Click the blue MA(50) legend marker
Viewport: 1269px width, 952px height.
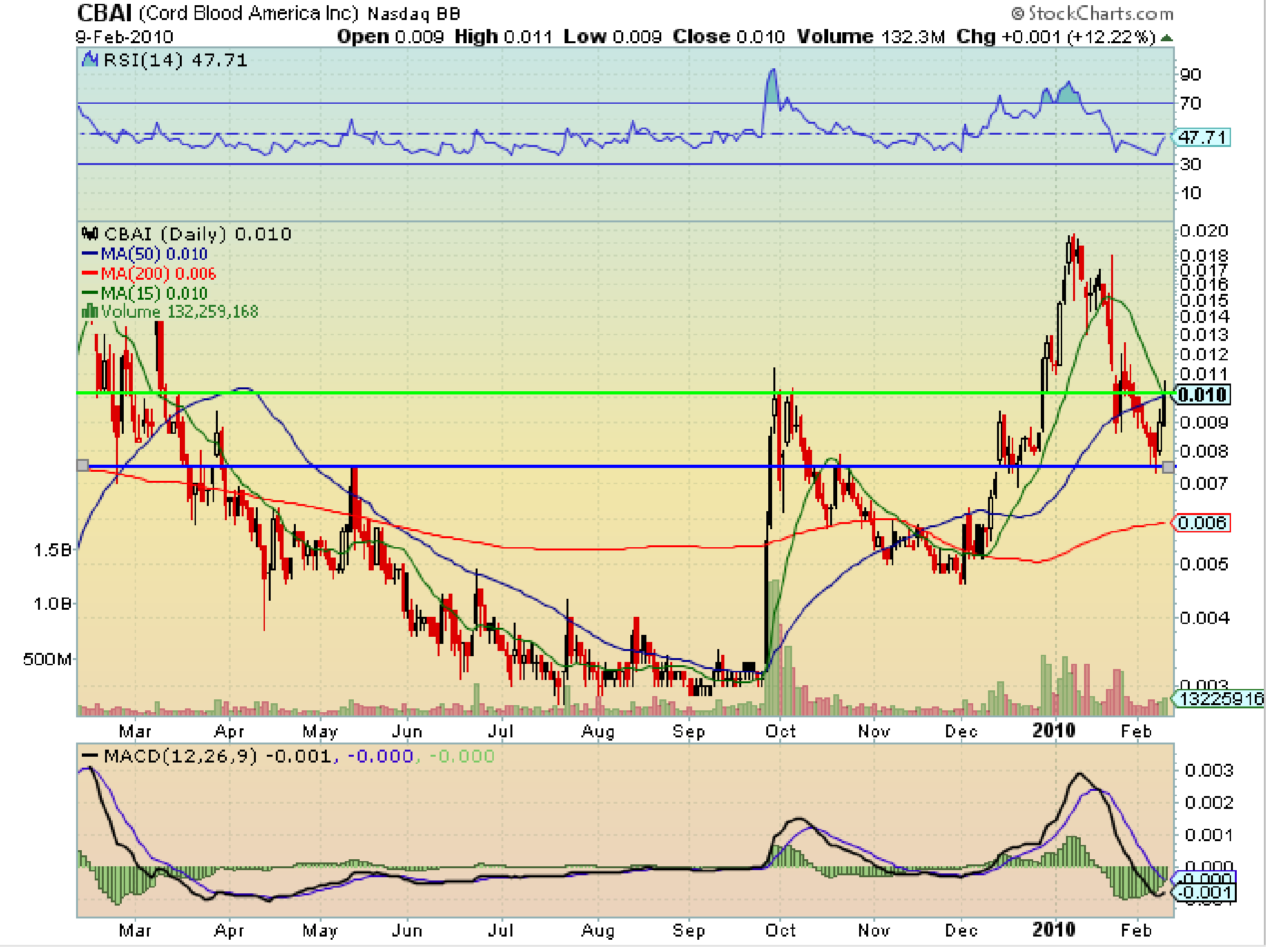pyautogui.click(x=90, y=253)
